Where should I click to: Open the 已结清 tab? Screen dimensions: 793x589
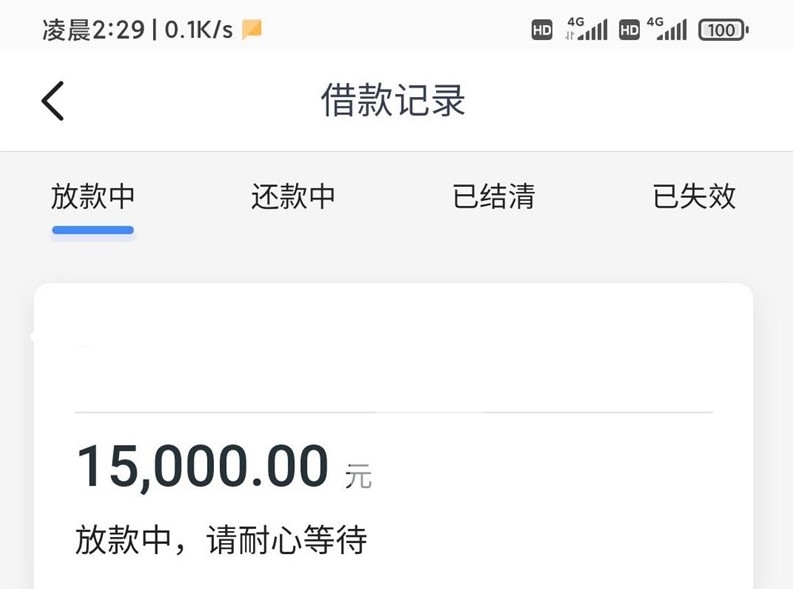(x=494, y=196)
